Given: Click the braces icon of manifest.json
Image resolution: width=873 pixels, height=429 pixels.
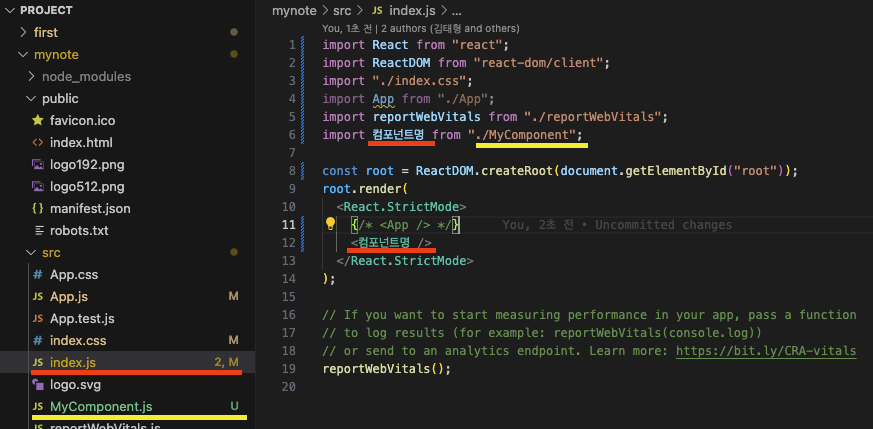Looking at the screenshot, I should (38, 209).
